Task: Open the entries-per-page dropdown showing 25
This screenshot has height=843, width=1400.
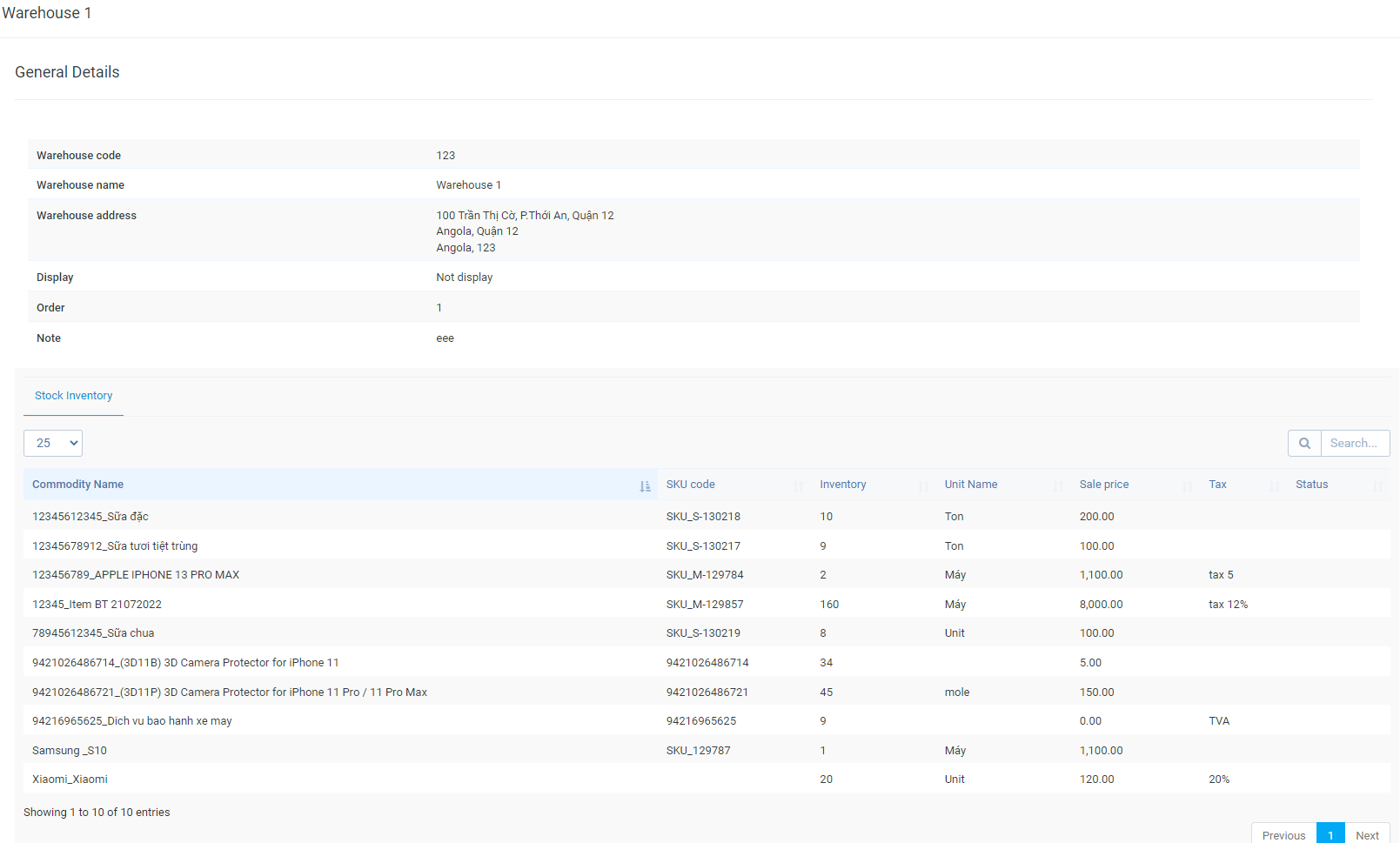Action: pyautogui.click(x=52, y=443)
